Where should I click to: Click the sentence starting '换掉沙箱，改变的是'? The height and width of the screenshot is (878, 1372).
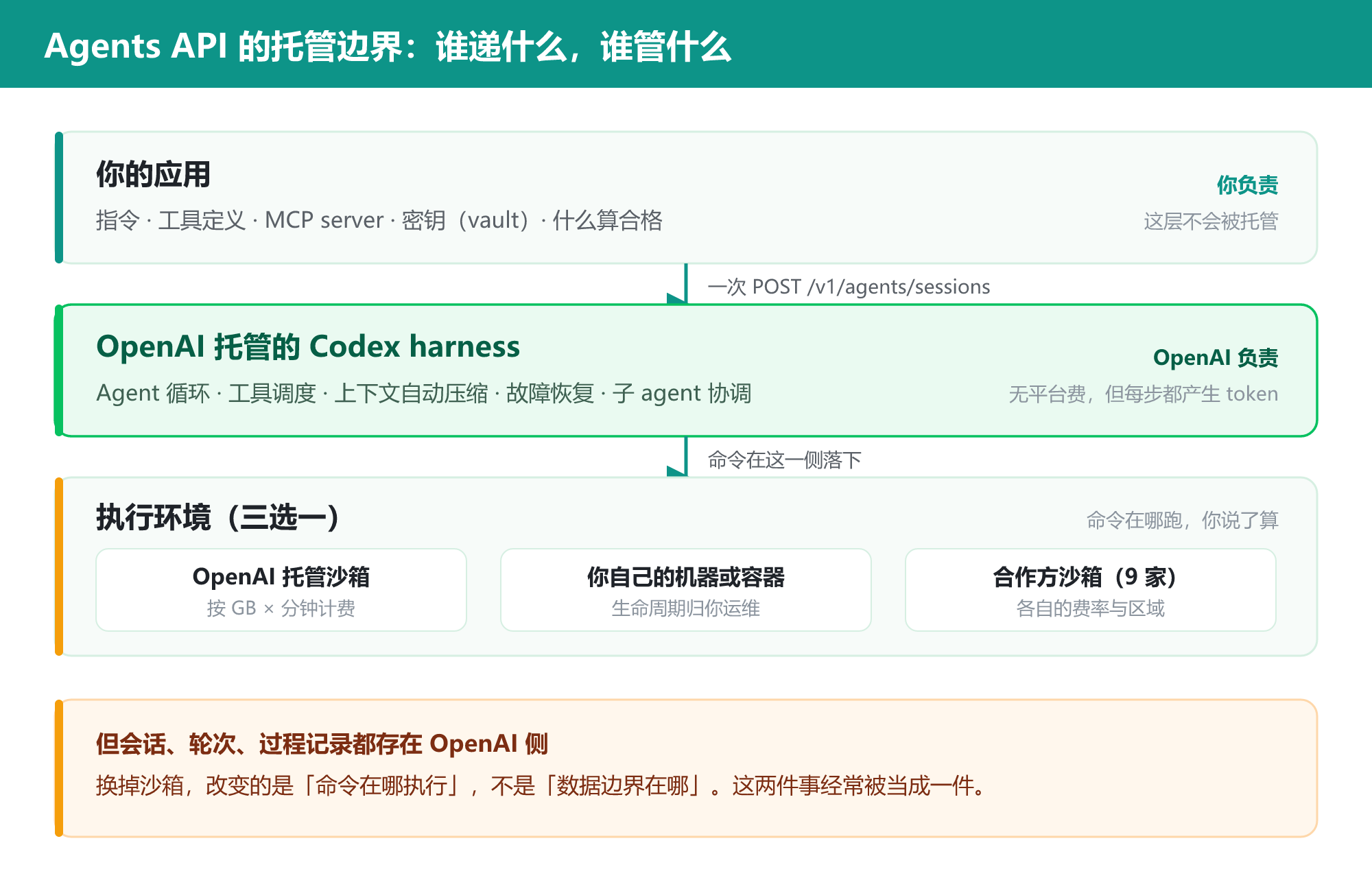click(542, 785)
